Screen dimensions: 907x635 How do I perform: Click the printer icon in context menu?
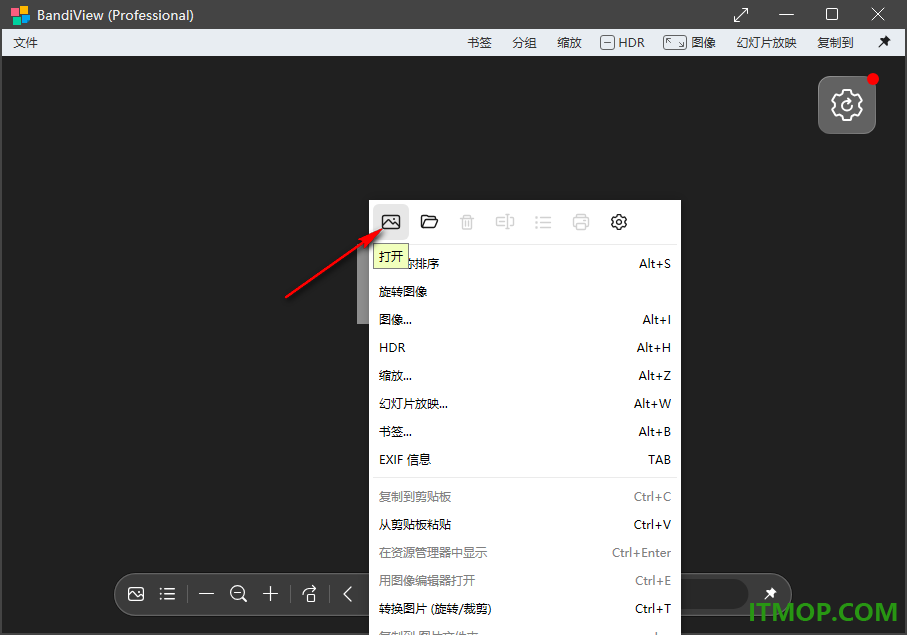581,222
